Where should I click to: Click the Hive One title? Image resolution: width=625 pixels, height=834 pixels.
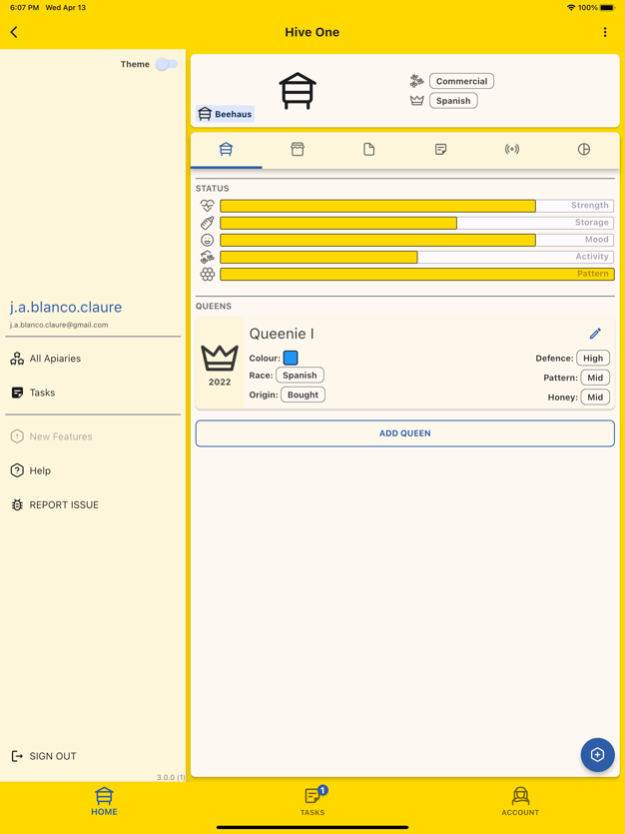pyautogui.click(x=312, y=32)
